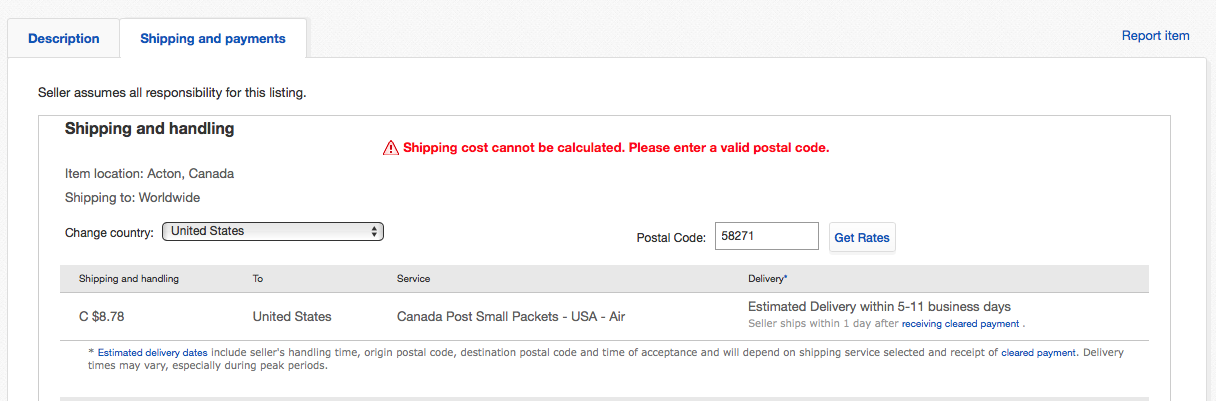Image resolution: width=1216 pixels, height=401 pixels.
Task: Click the cleared payment link in footnote
Action: (x=1039, y=352)
